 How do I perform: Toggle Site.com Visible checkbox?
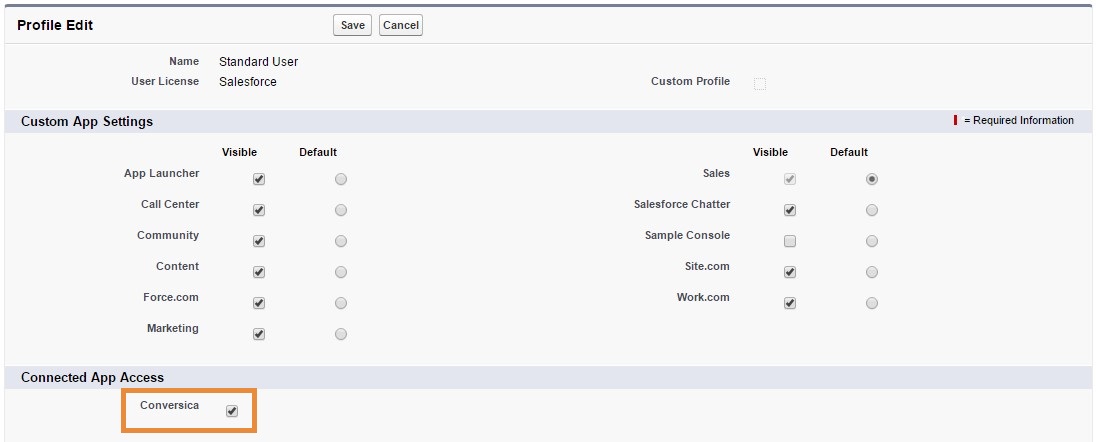790,272
